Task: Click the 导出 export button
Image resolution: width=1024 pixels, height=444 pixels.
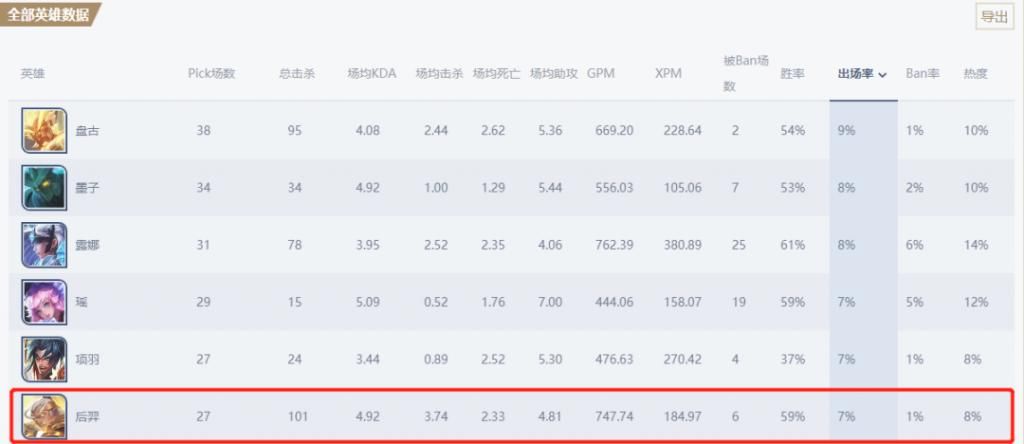Action: [995, 17]
